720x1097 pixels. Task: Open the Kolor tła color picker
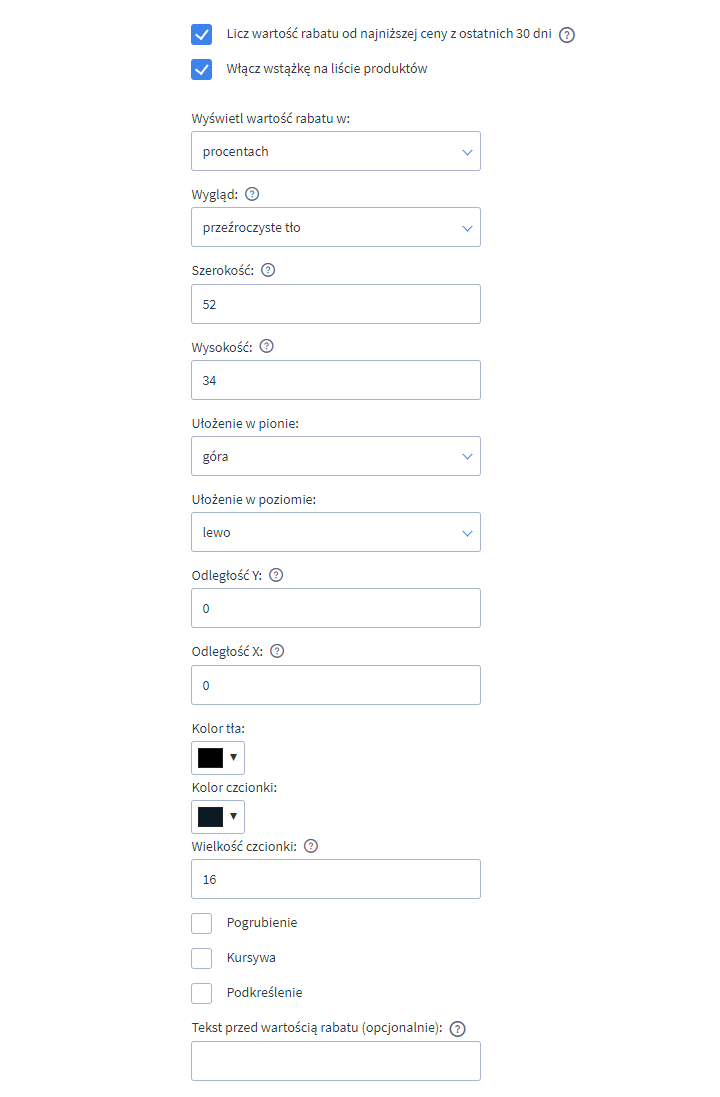coord(218,758)
